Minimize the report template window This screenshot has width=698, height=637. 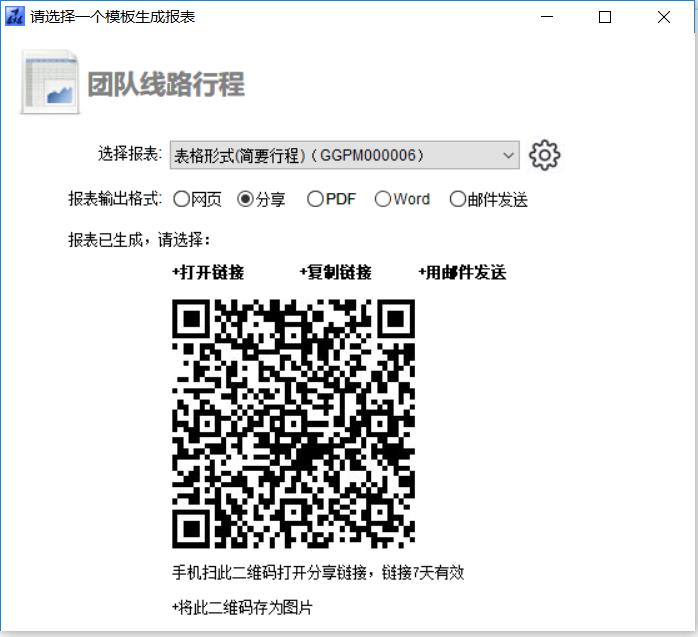click(547, 17)
